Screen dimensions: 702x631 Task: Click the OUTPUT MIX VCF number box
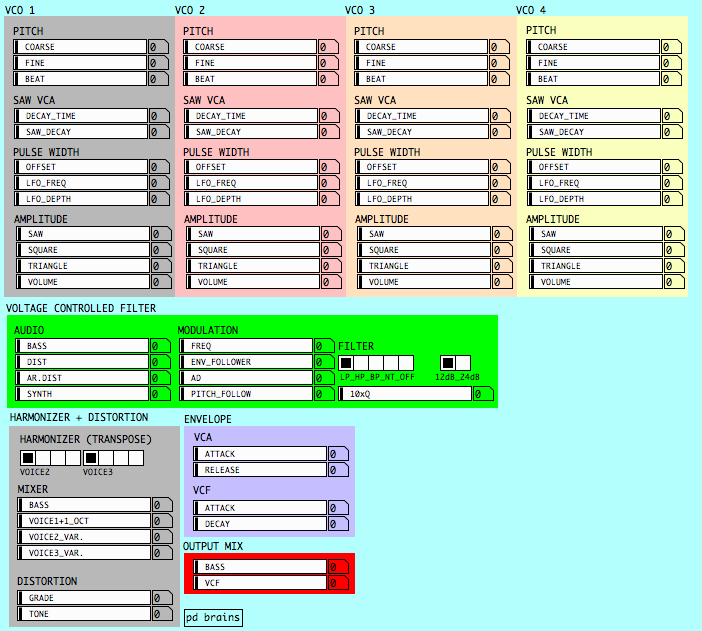coord(338,584)
